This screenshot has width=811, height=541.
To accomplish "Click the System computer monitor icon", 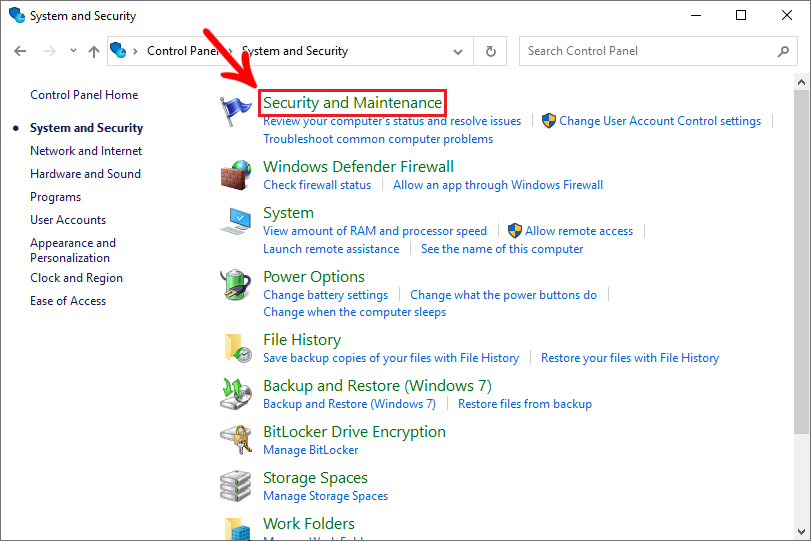I will click(x=236, y=221).
